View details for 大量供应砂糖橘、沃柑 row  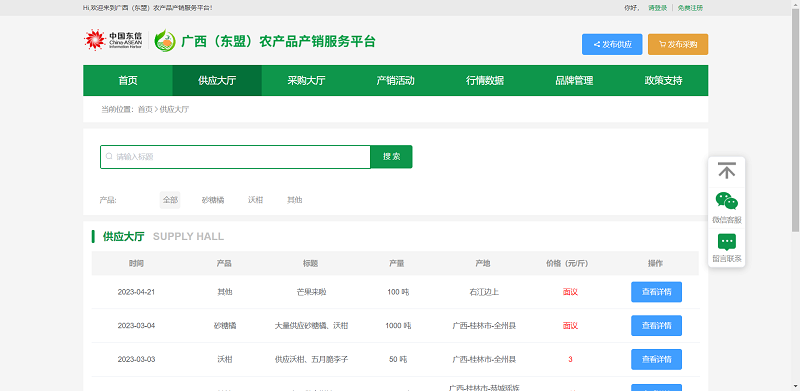pos(656,326)
